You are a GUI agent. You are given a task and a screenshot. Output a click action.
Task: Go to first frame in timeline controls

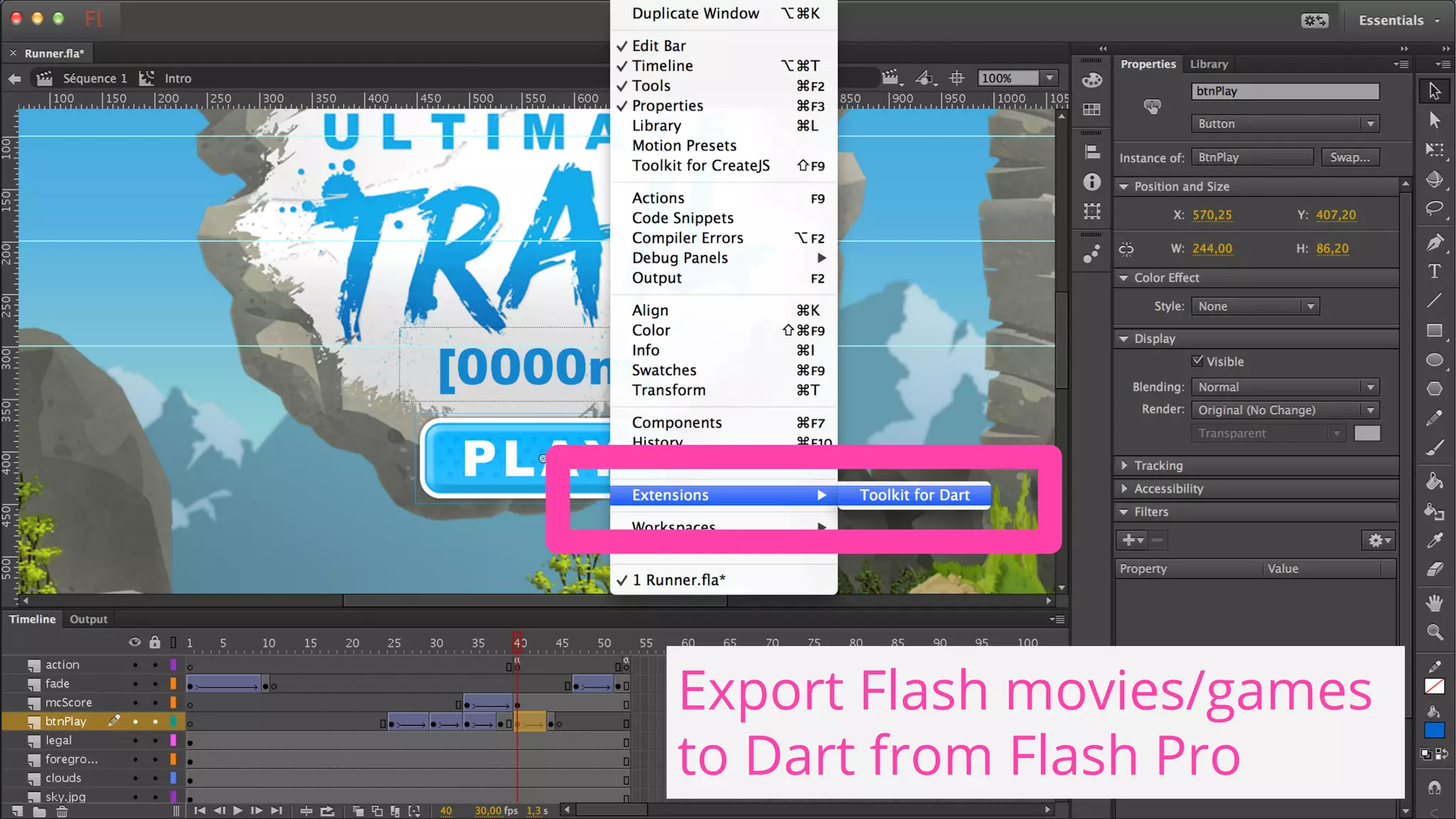[200, 810]
